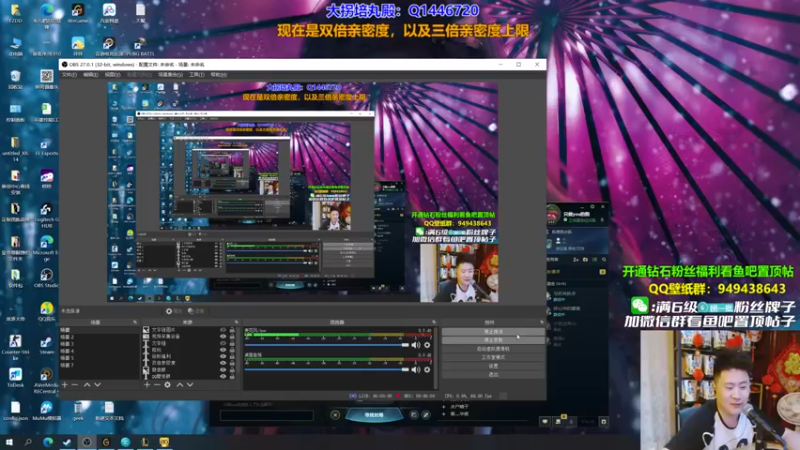
Task: Click the 麦克风/Aux volume slider
Action: pyautogui.click(x=327, y=345)
